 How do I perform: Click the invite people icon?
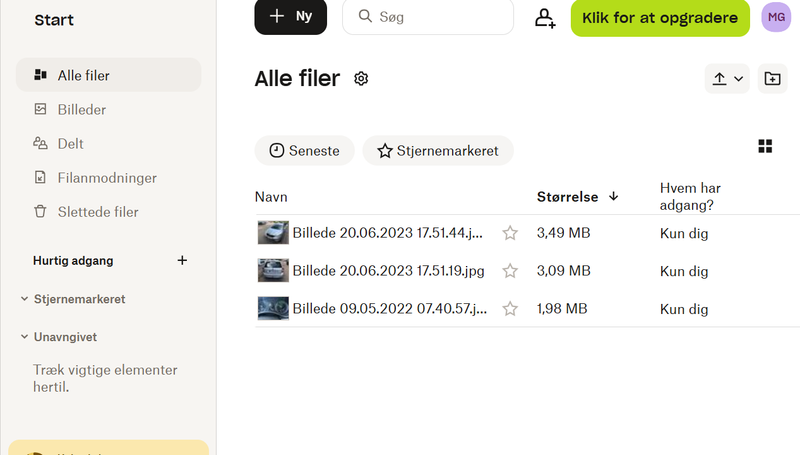coord(545,18)
